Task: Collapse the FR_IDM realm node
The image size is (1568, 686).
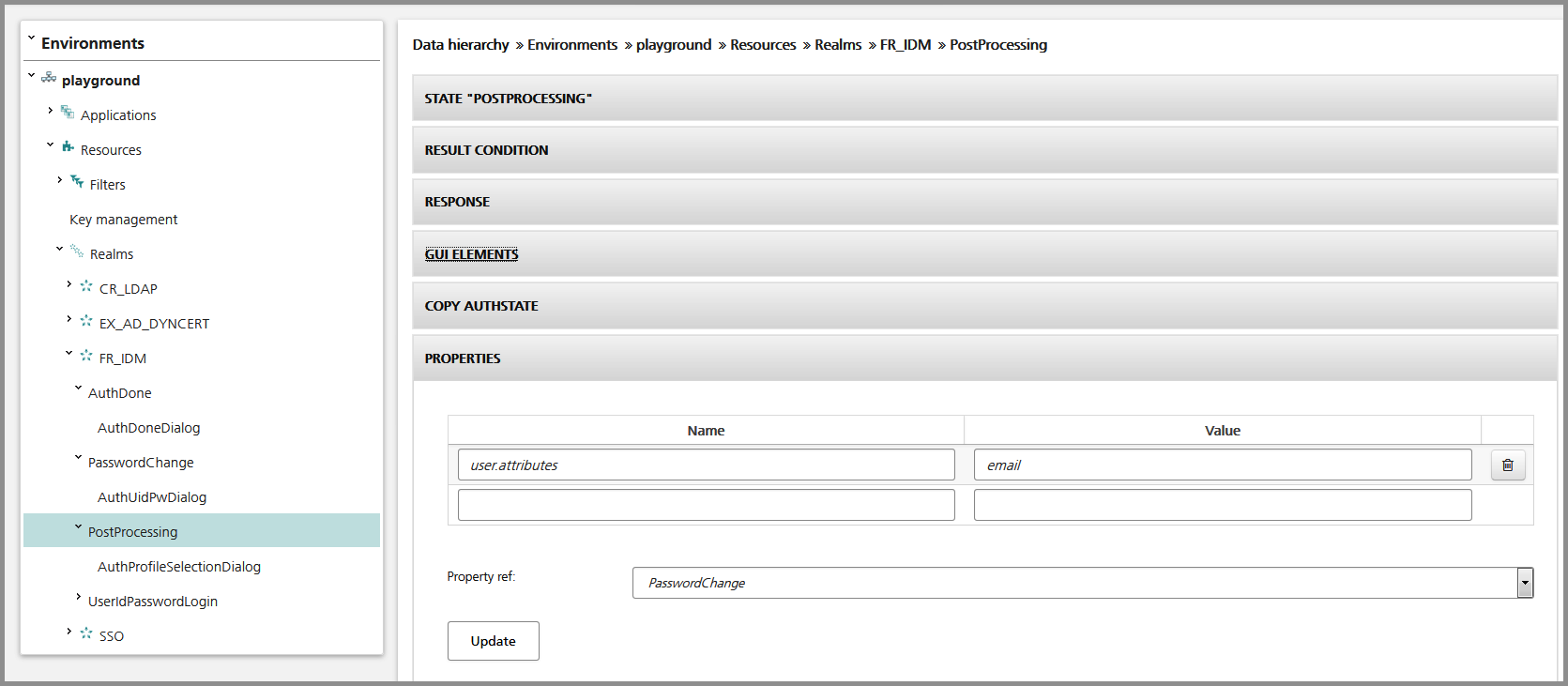Action: (69, 354)
